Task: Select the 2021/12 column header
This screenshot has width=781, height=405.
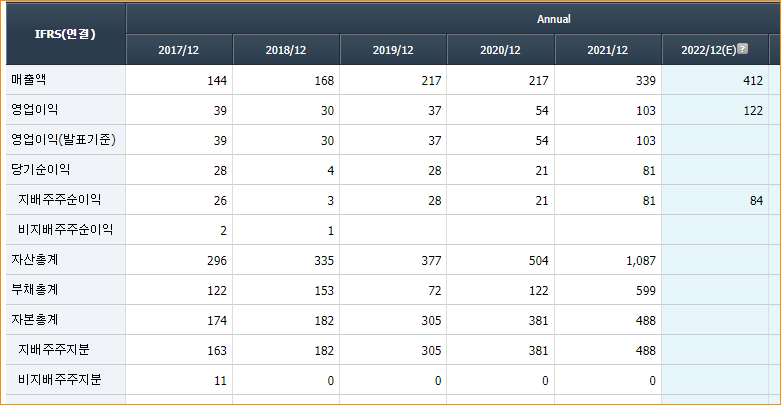Action: click(x=608, y=50)
